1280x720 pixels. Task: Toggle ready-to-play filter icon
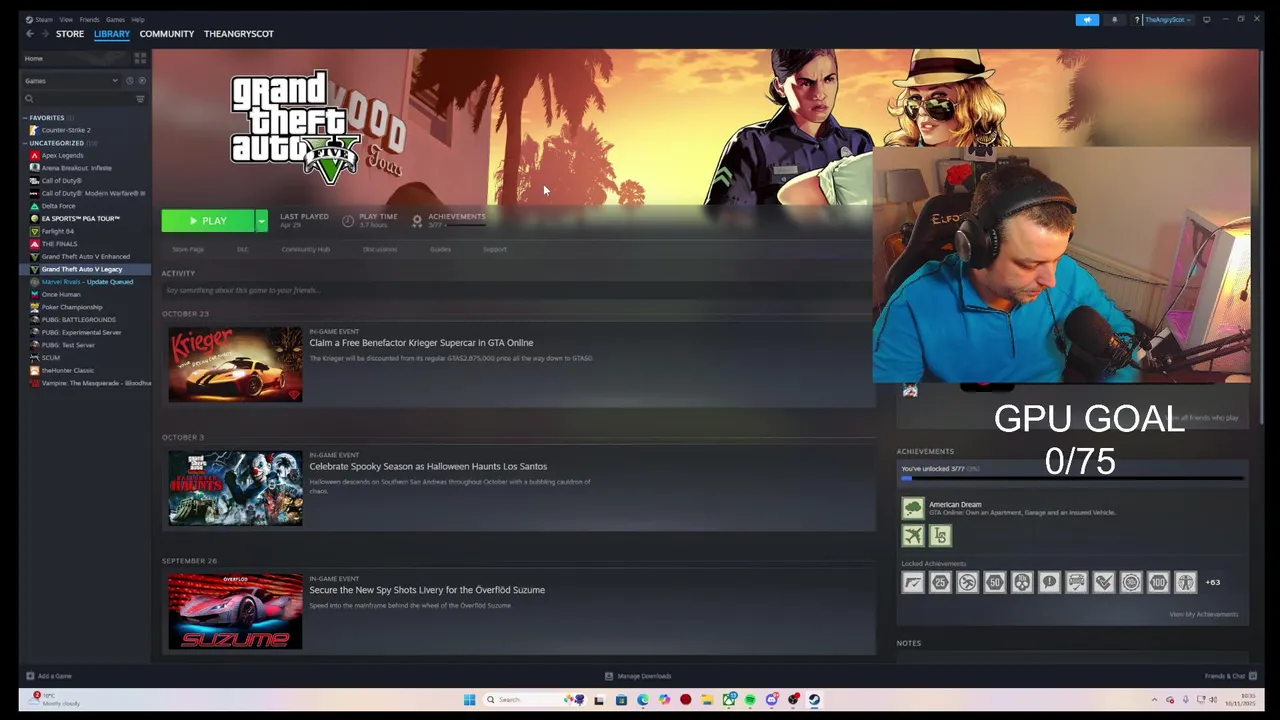pyautogui.click(x=142, y=81)
